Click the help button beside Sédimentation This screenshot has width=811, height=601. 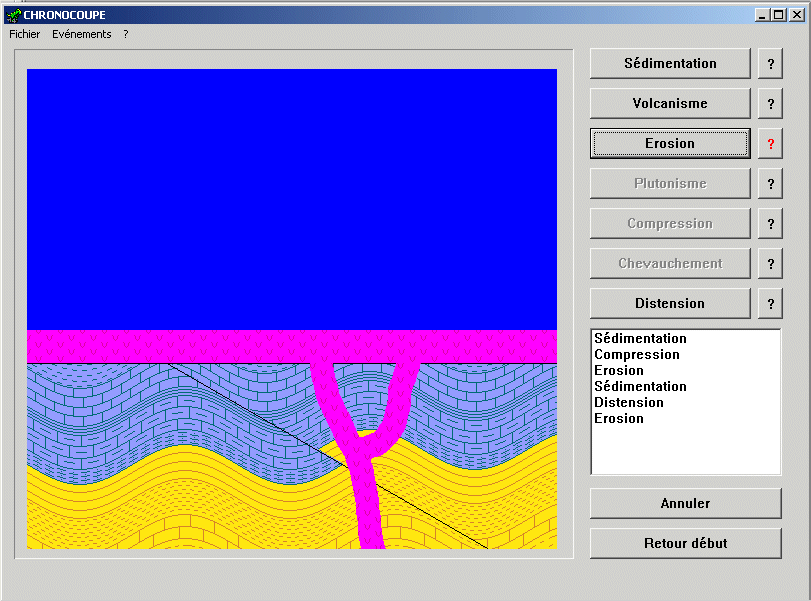coord(770,64)
